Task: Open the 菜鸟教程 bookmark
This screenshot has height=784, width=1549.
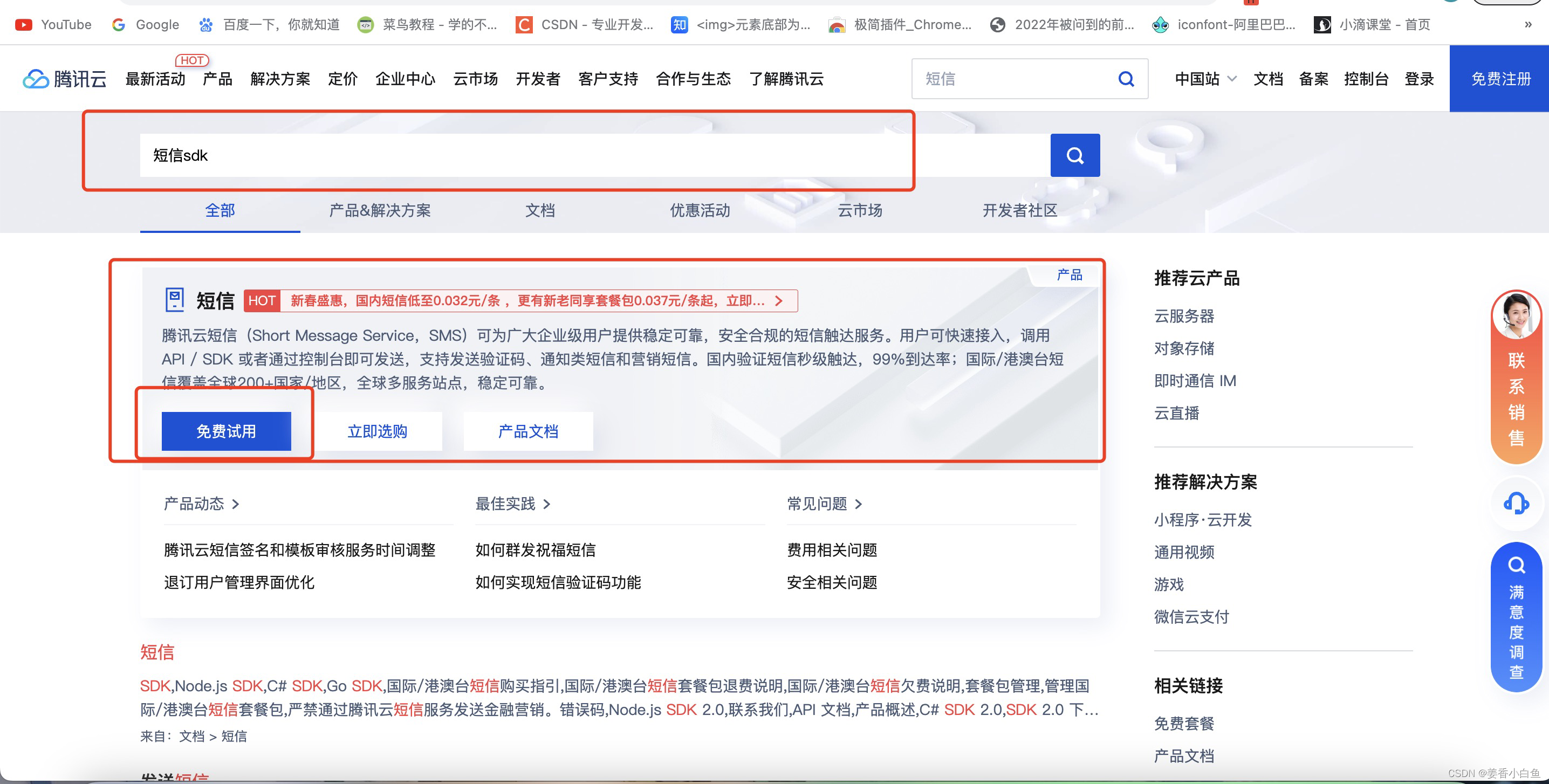Action: pos(427,25)
